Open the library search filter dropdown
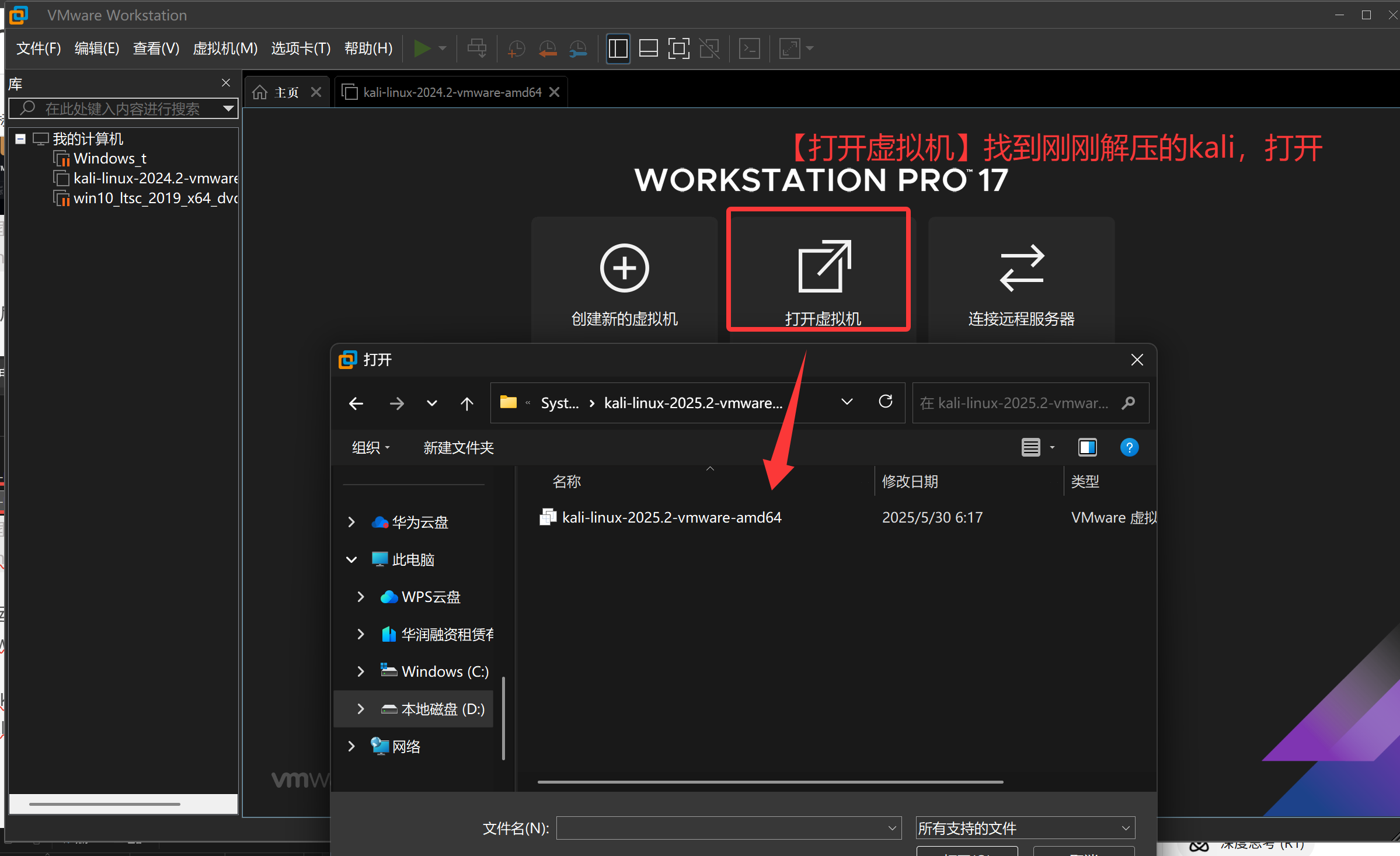The width and height of the screenshot is (1400, 856). [x=228, y=109]
